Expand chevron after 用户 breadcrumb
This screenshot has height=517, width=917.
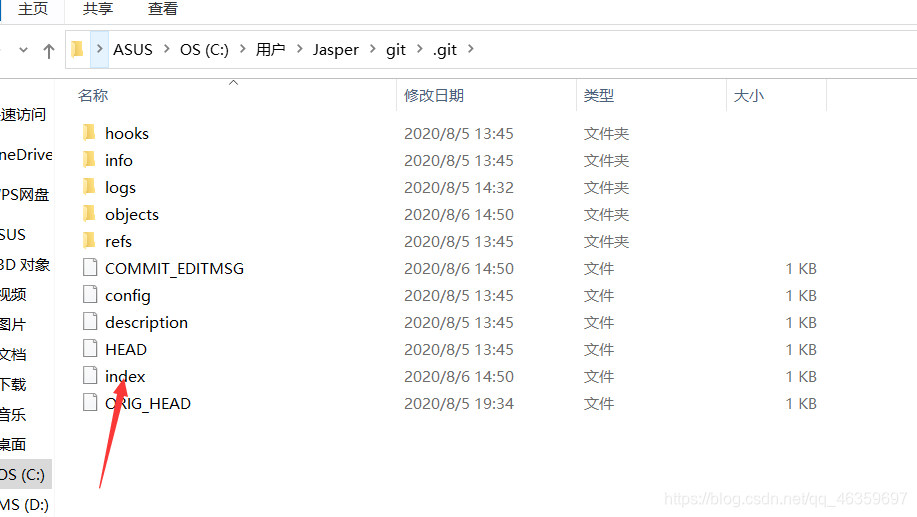coord(299,49)
